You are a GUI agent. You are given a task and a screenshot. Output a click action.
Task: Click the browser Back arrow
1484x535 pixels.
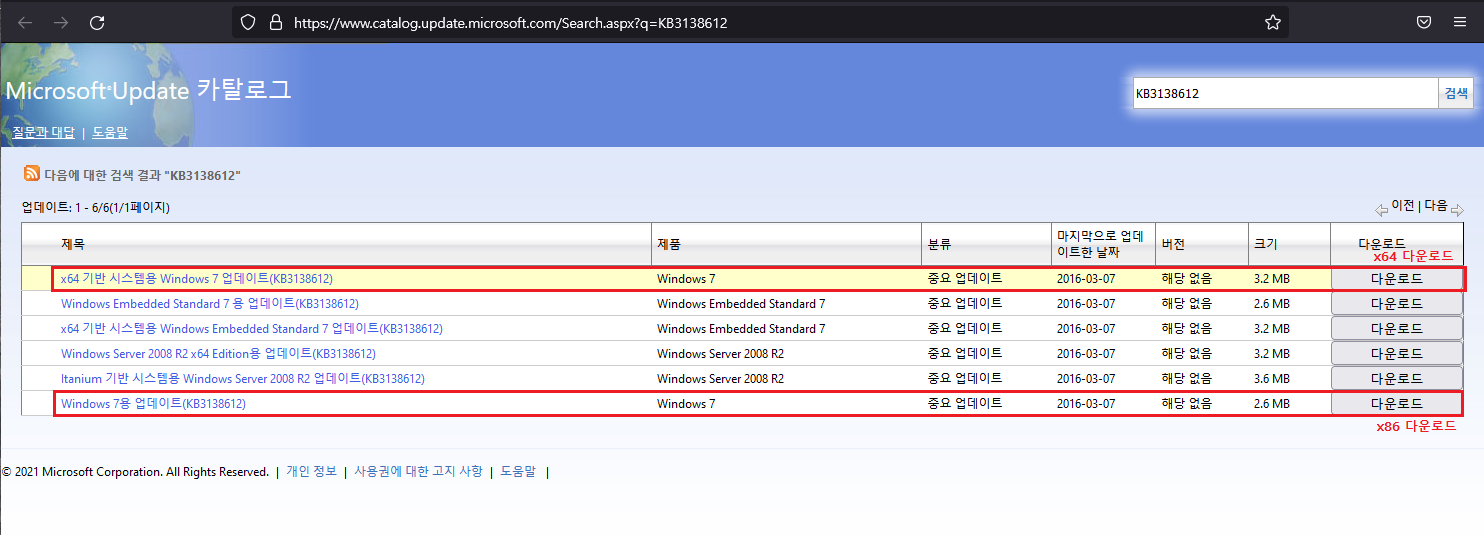25,22
